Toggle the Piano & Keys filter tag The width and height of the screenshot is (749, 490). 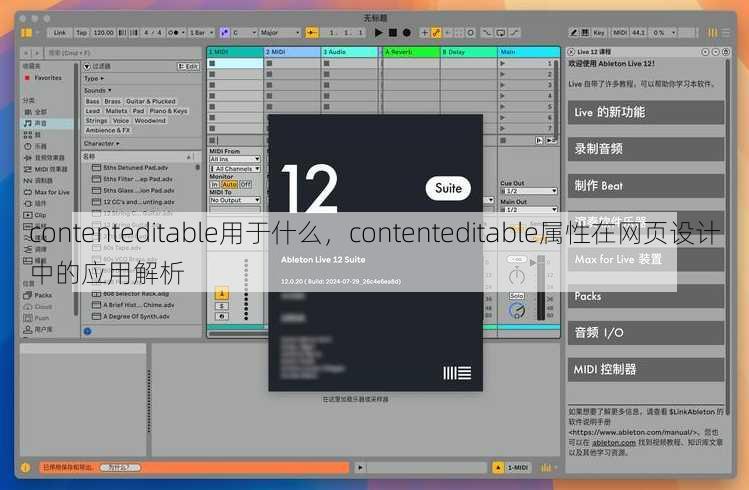coord(168,111)
